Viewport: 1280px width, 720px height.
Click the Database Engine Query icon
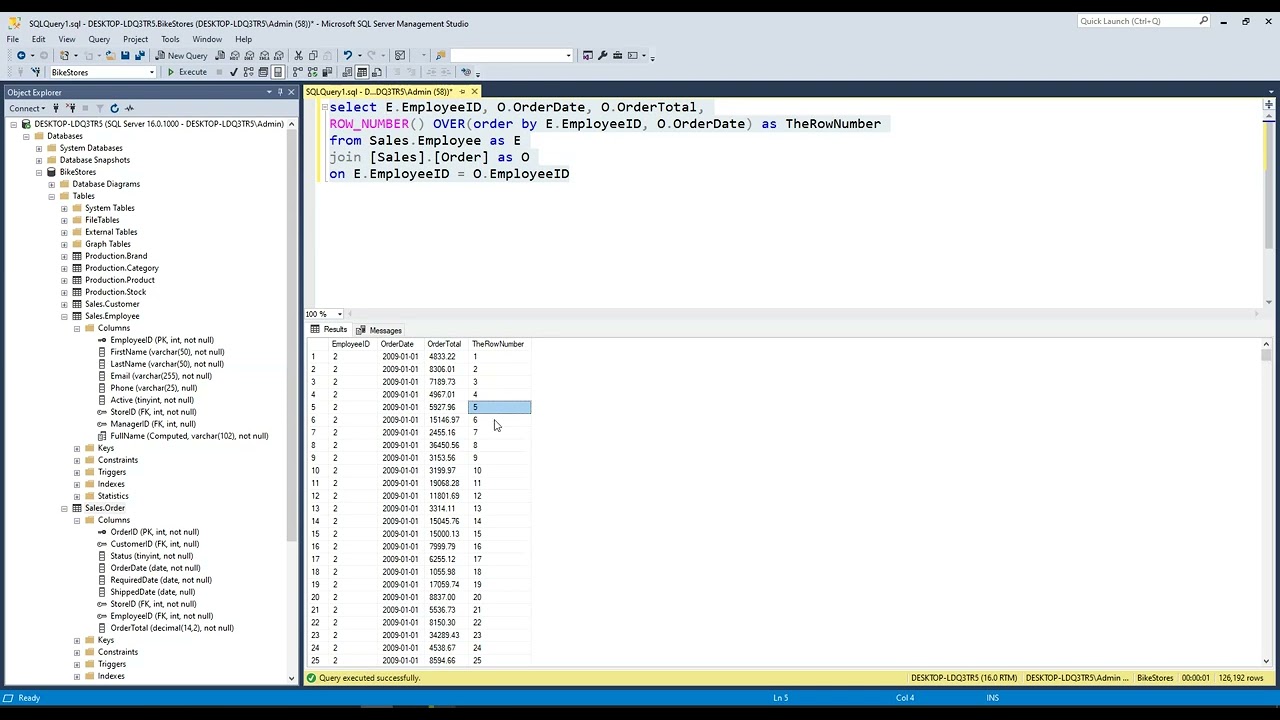pyautogui.click(x=220, y=55)
